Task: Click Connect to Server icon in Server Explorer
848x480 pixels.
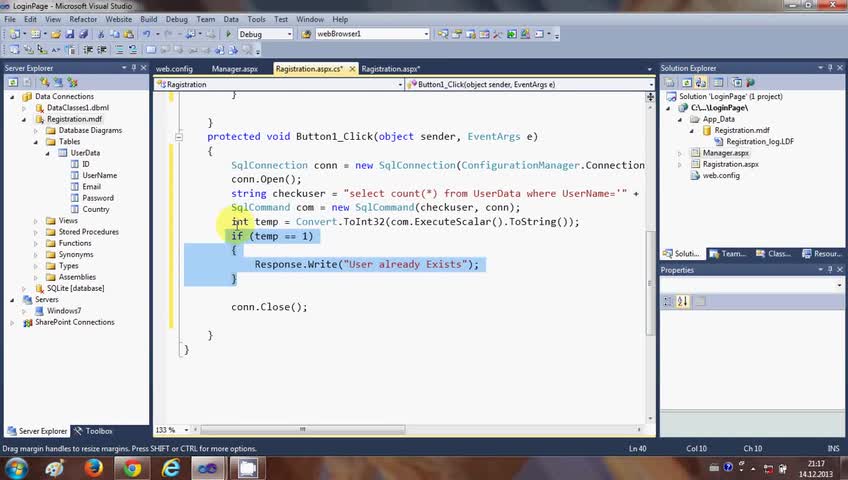Action: (58, 82)
